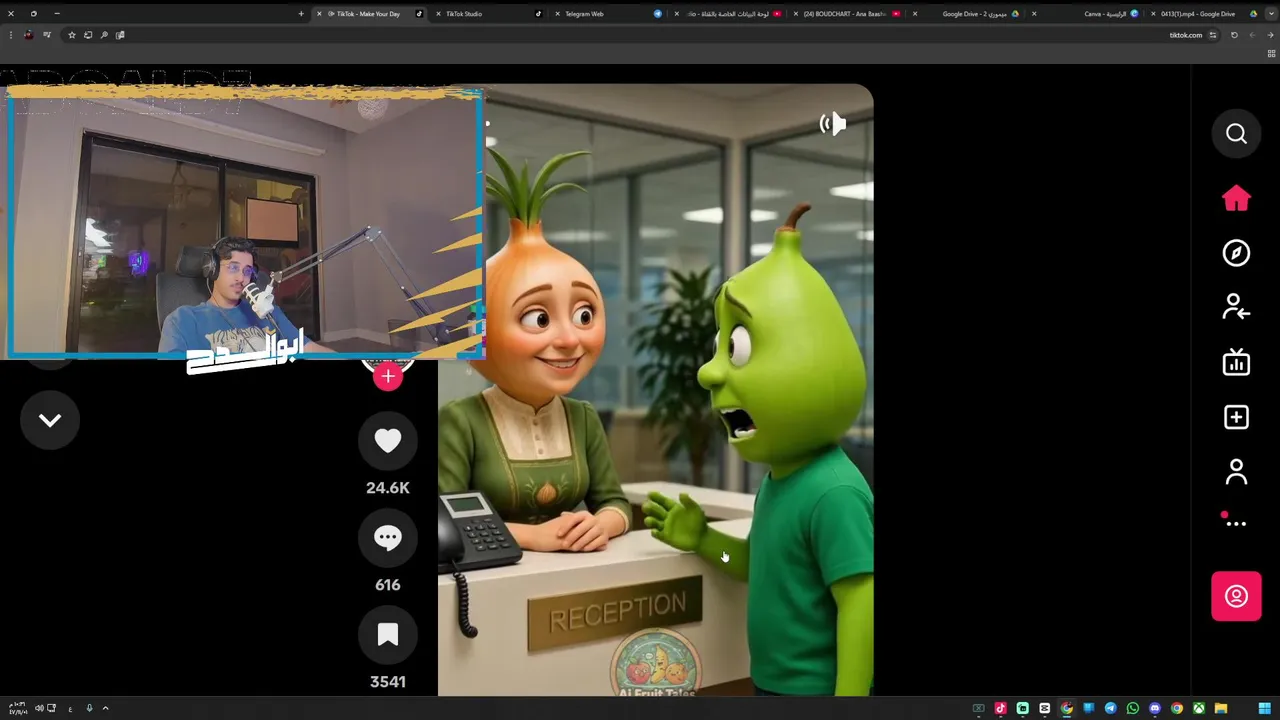Open the LIVE TV icon
The image size is (1280, 720).
pyautogui.click(x=1236, y=362)
